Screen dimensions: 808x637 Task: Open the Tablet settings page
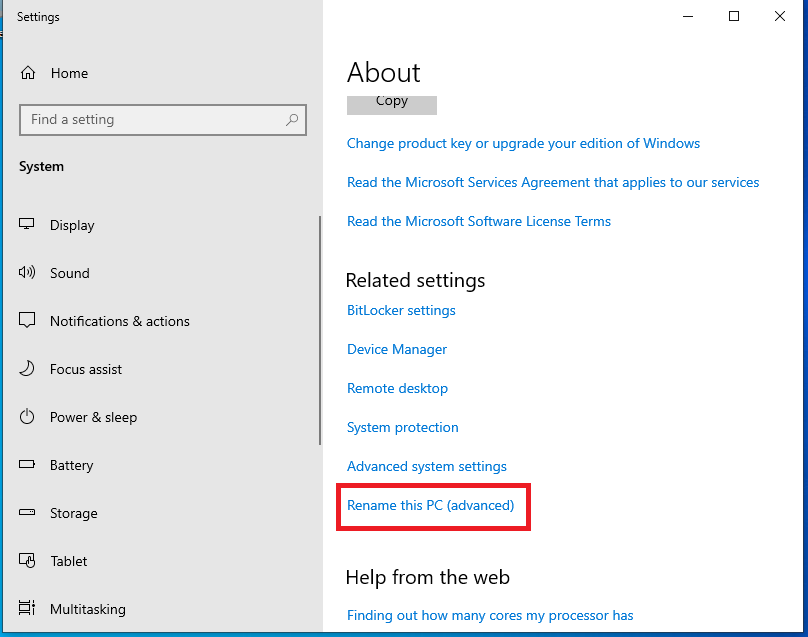coord(68,561)
